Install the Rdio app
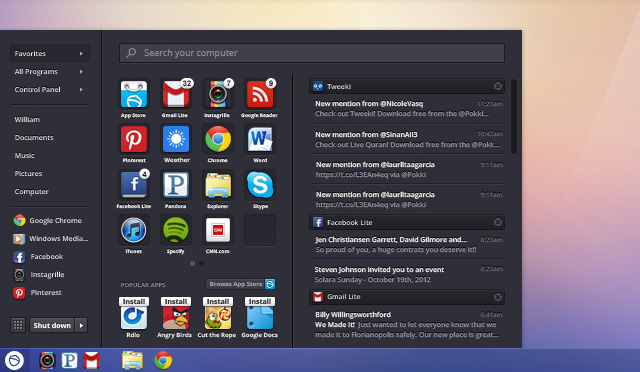Screen dimensions: 640x372 coord(134,301)
